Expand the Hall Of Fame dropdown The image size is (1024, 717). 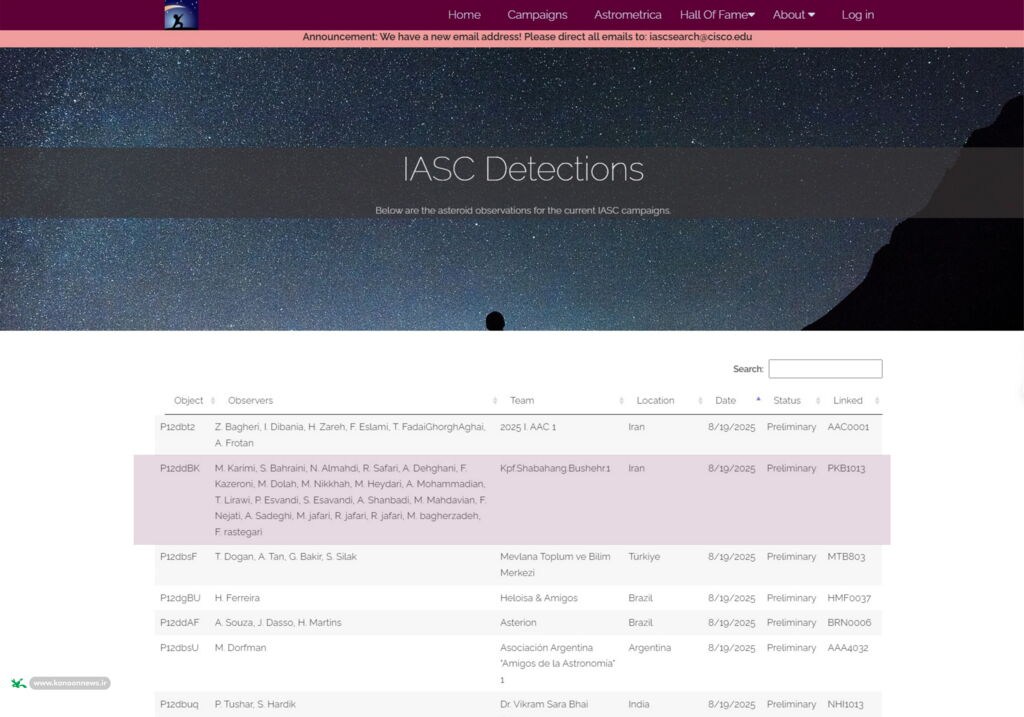point(717,15)
